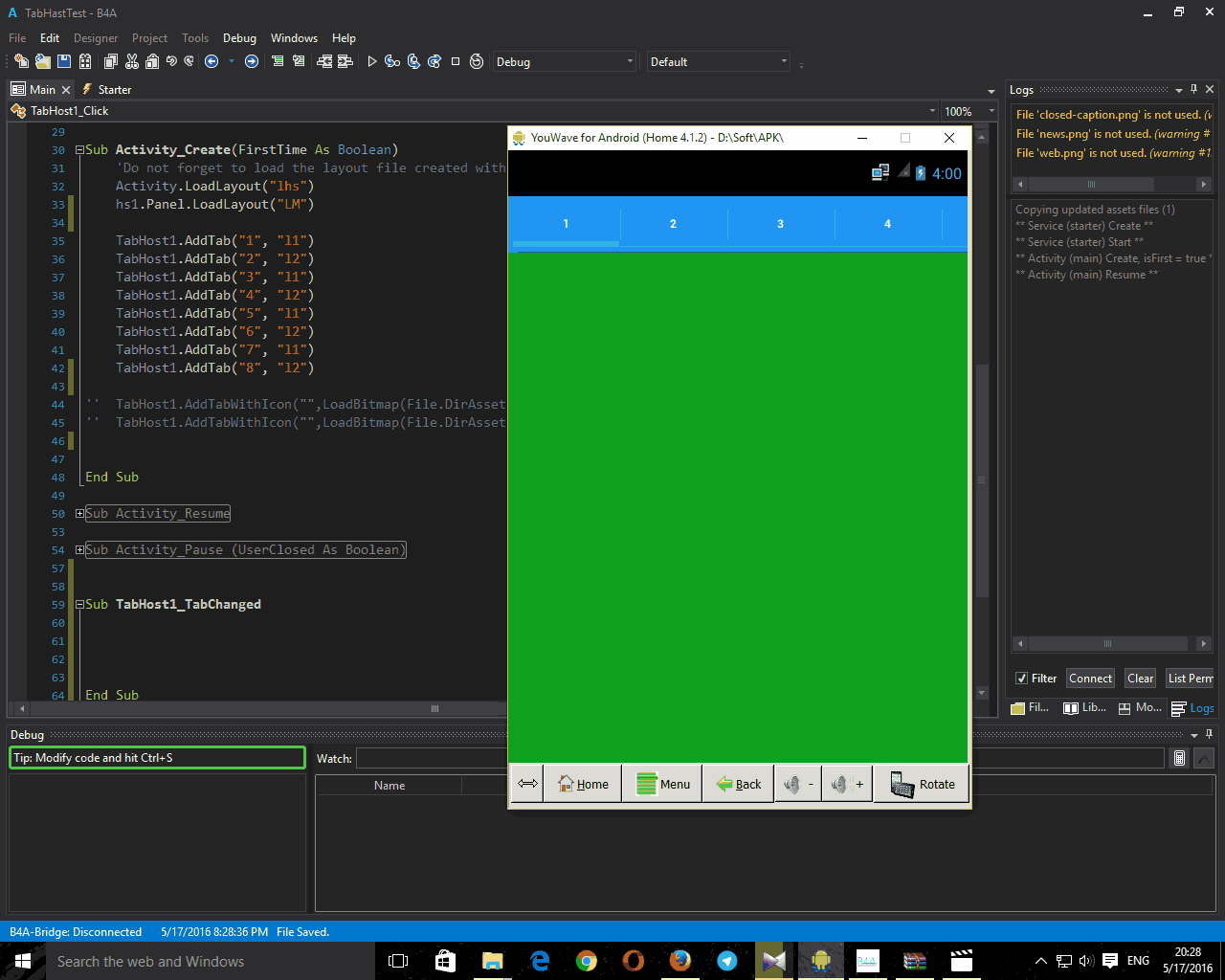This screenshot has width=1225, height=980.
Task: Switch to the Starter module tab
Action: pos(114,89)
